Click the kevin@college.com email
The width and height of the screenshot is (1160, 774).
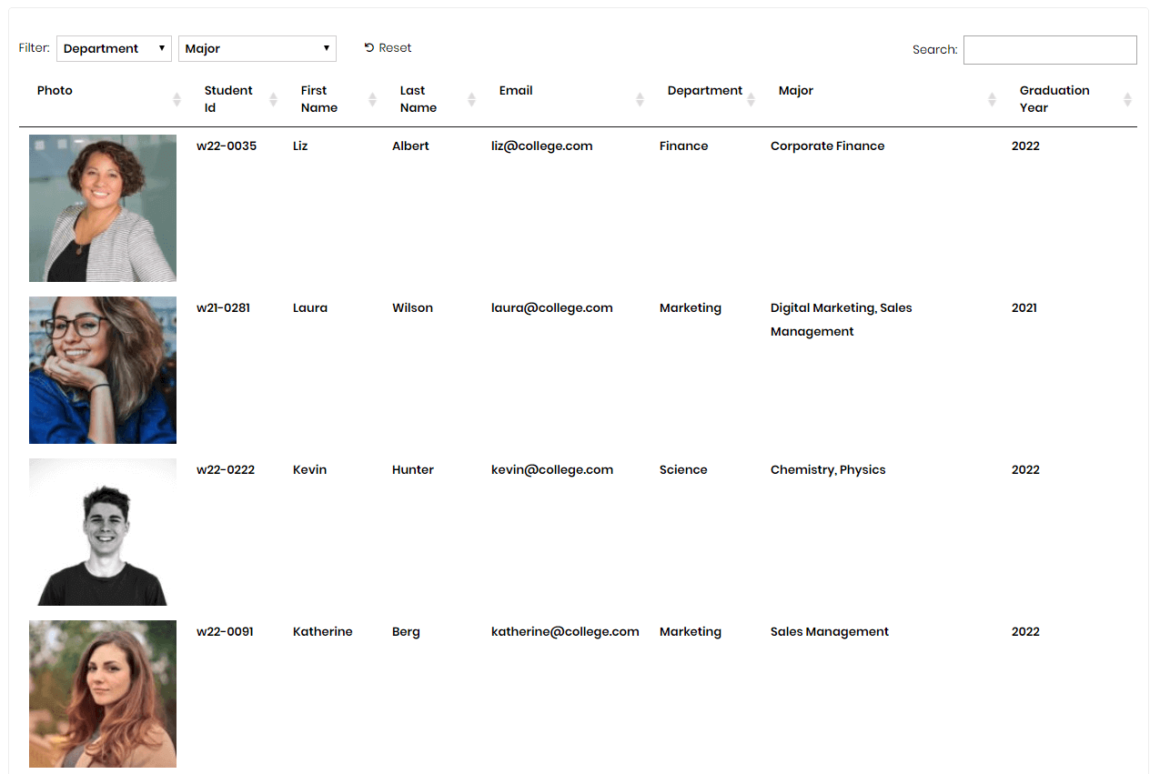coord(552,470)
